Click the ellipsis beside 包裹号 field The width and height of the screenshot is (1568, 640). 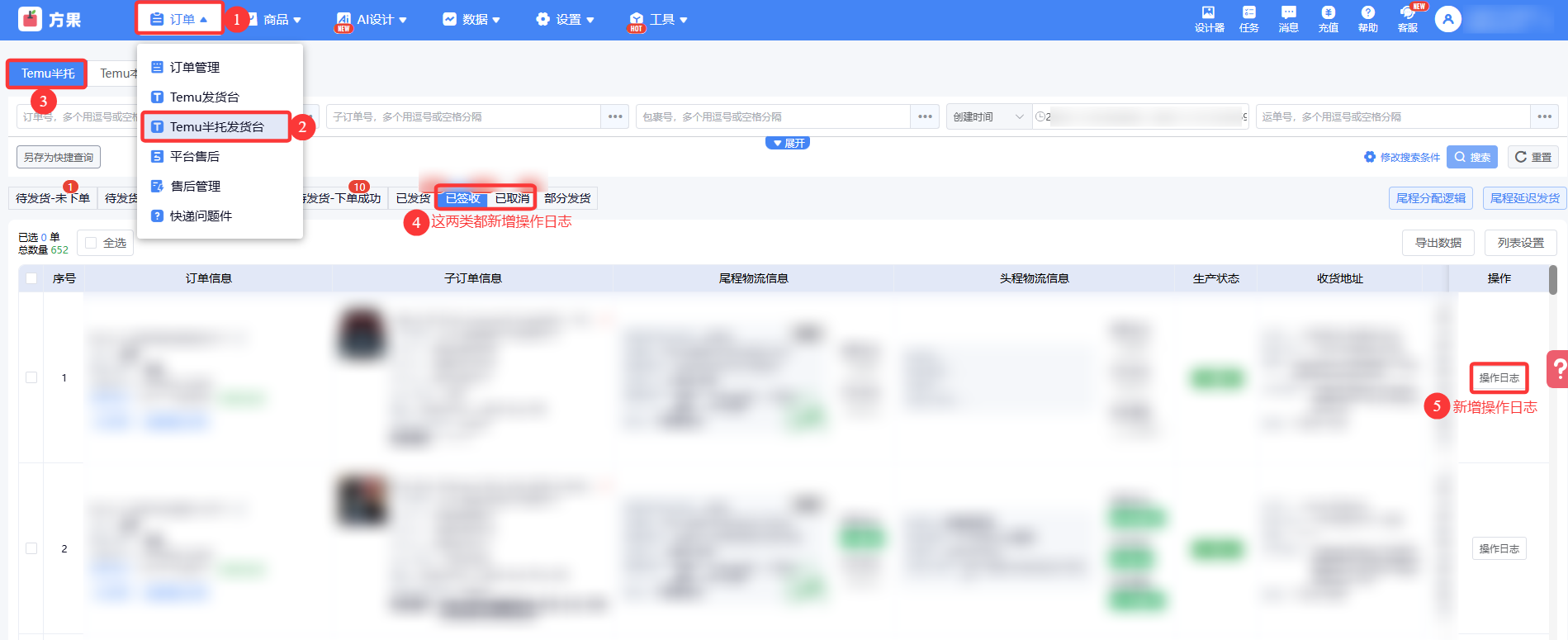(925, 116)
